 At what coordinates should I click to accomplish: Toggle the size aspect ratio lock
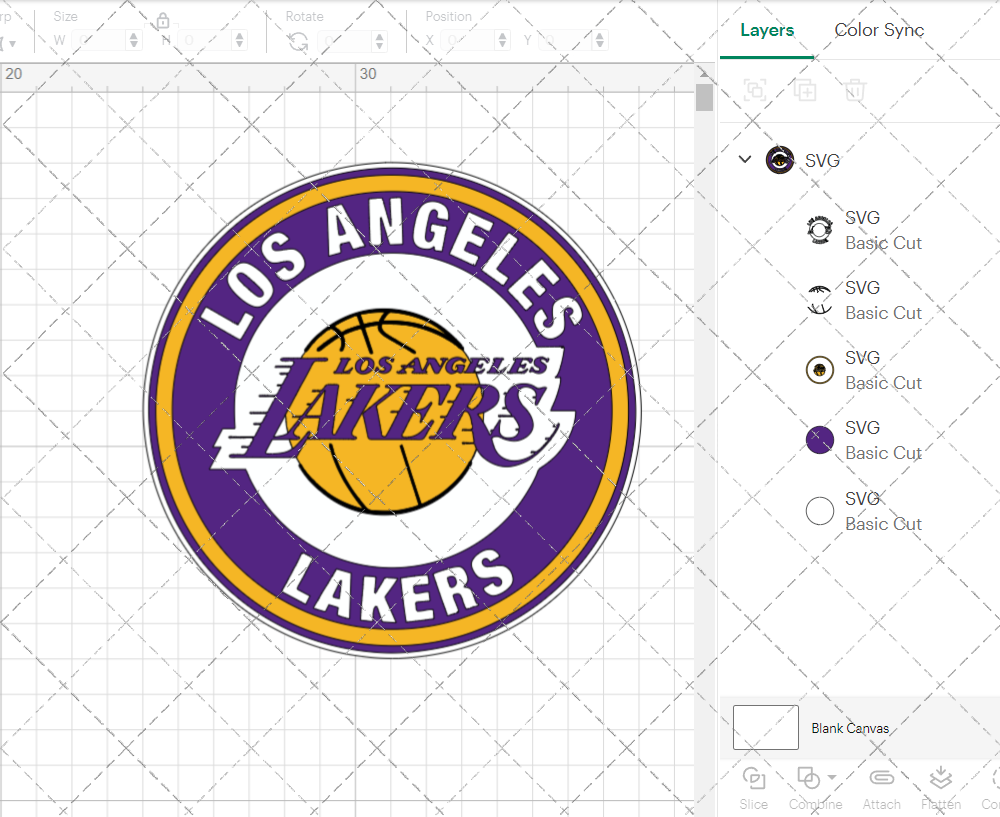162,20
